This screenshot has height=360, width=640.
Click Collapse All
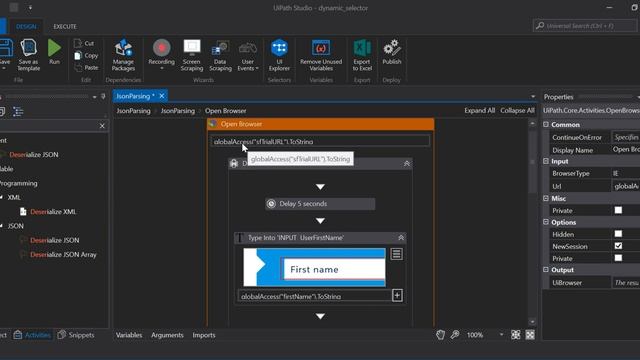(517, 111)
